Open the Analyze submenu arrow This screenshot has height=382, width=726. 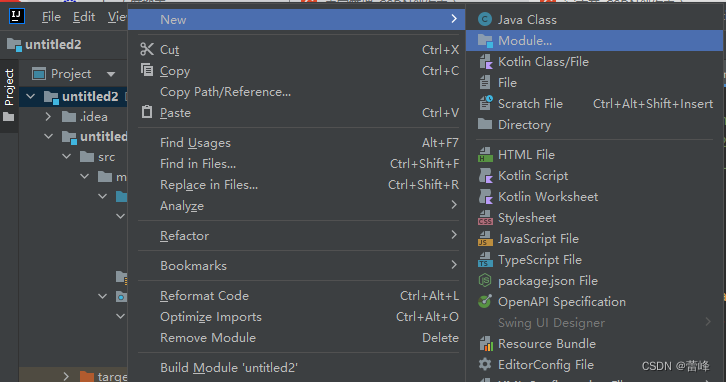tap(454, 205)
